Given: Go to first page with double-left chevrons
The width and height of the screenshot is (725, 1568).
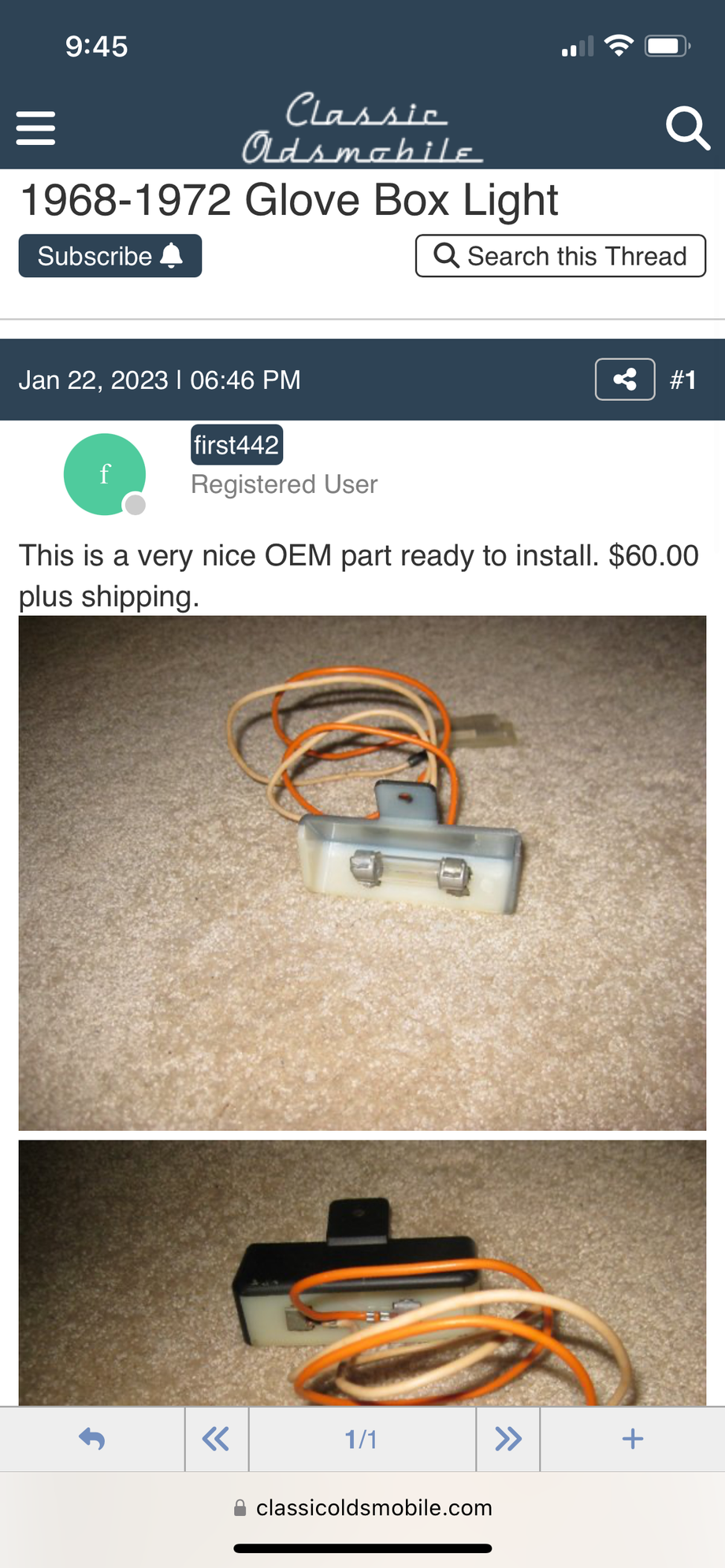Looking at the screenshot, I should tap(217, 1439).
